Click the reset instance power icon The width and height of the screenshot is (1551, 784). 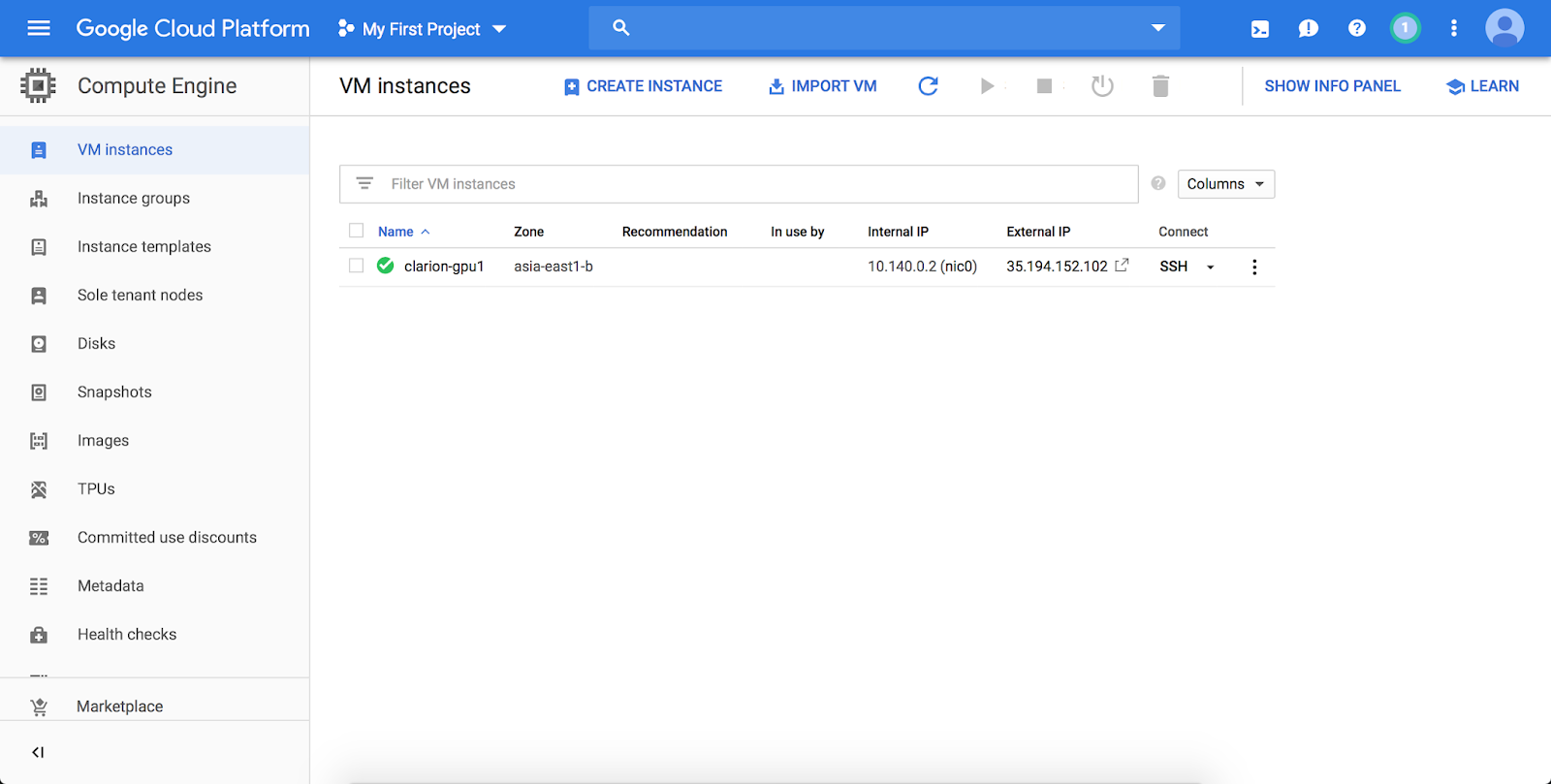point(1102,86)
